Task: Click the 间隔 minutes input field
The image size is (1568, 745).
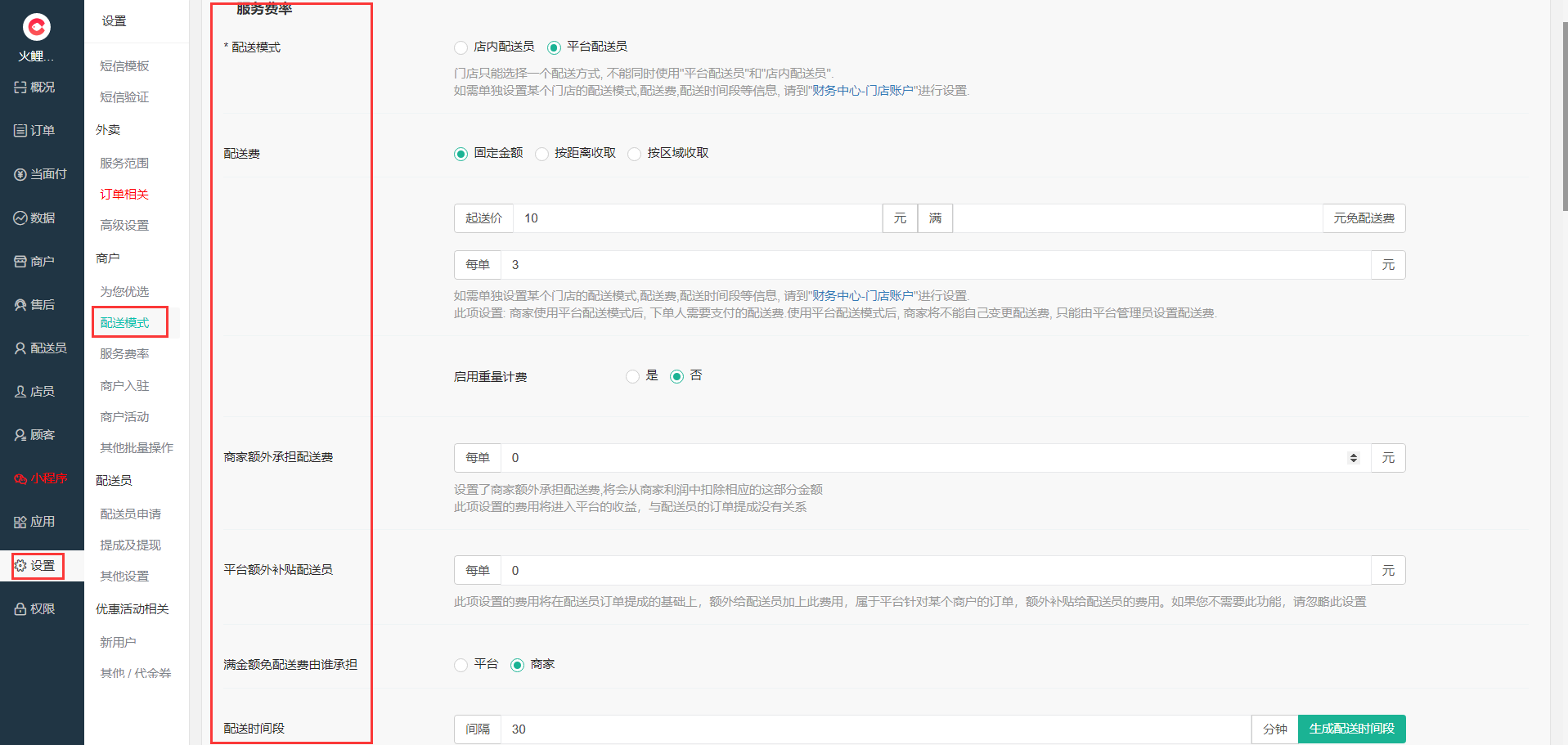Action: (x=875, y=729)
